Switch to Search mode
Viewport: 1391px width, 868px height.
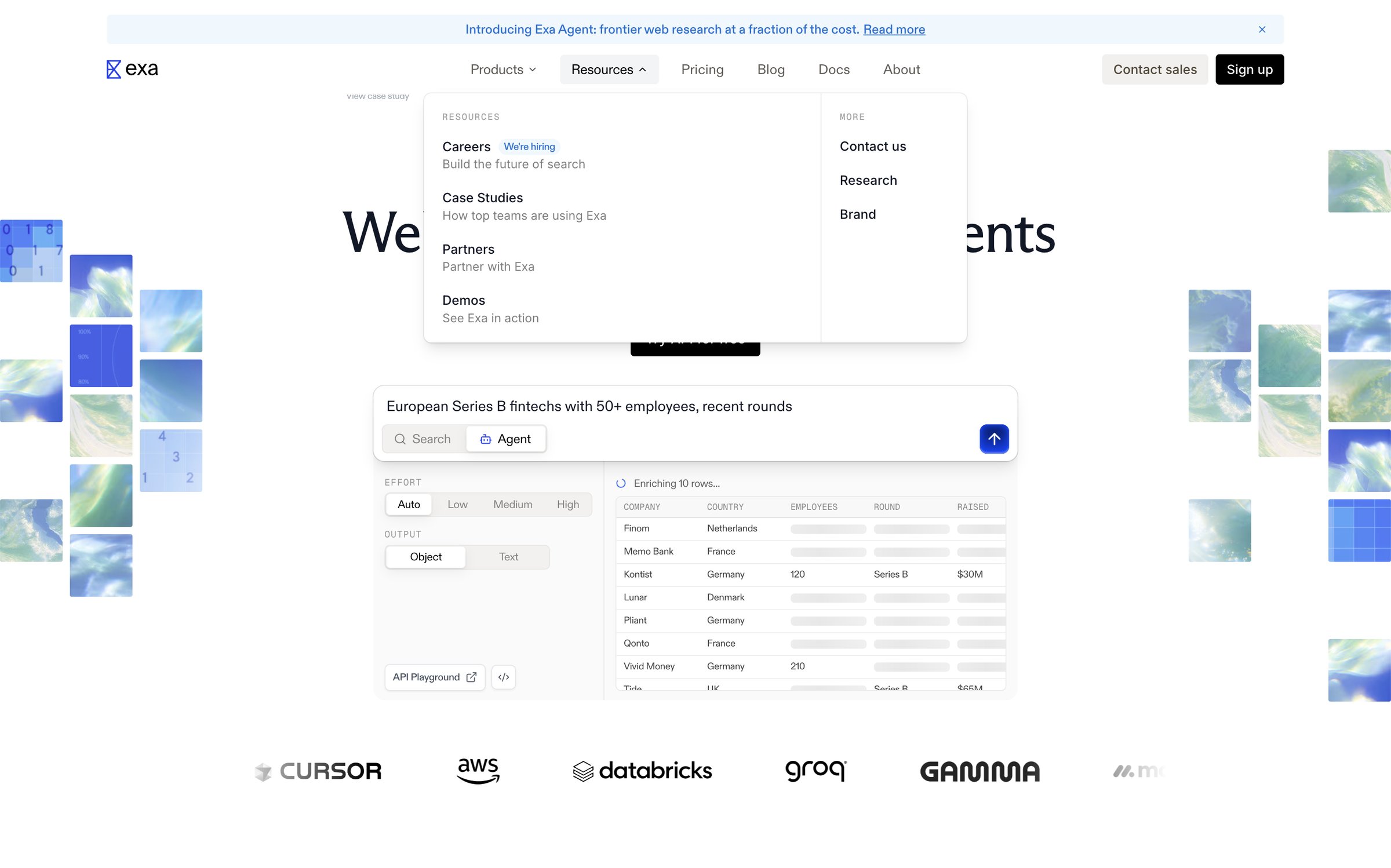[x=423, y=439]
